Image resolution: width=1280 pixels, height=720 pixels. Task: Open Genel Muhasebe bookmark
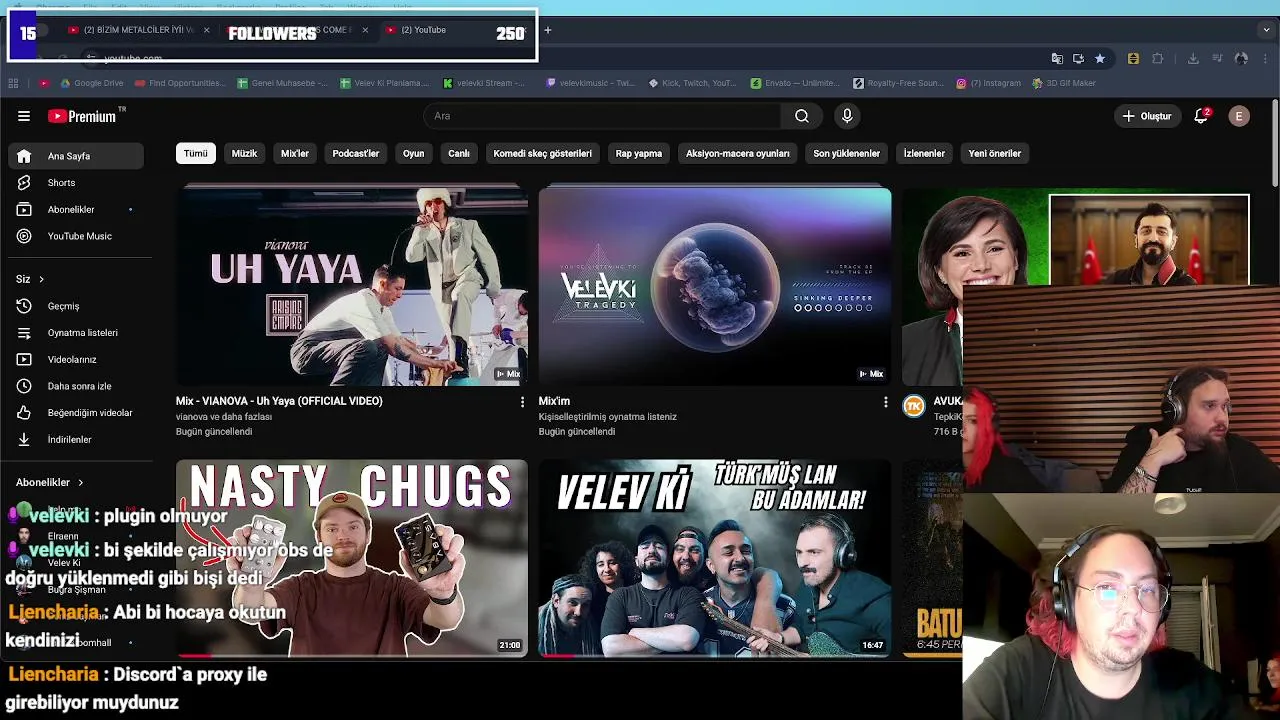pyautogui.click(x=282, y=83)
